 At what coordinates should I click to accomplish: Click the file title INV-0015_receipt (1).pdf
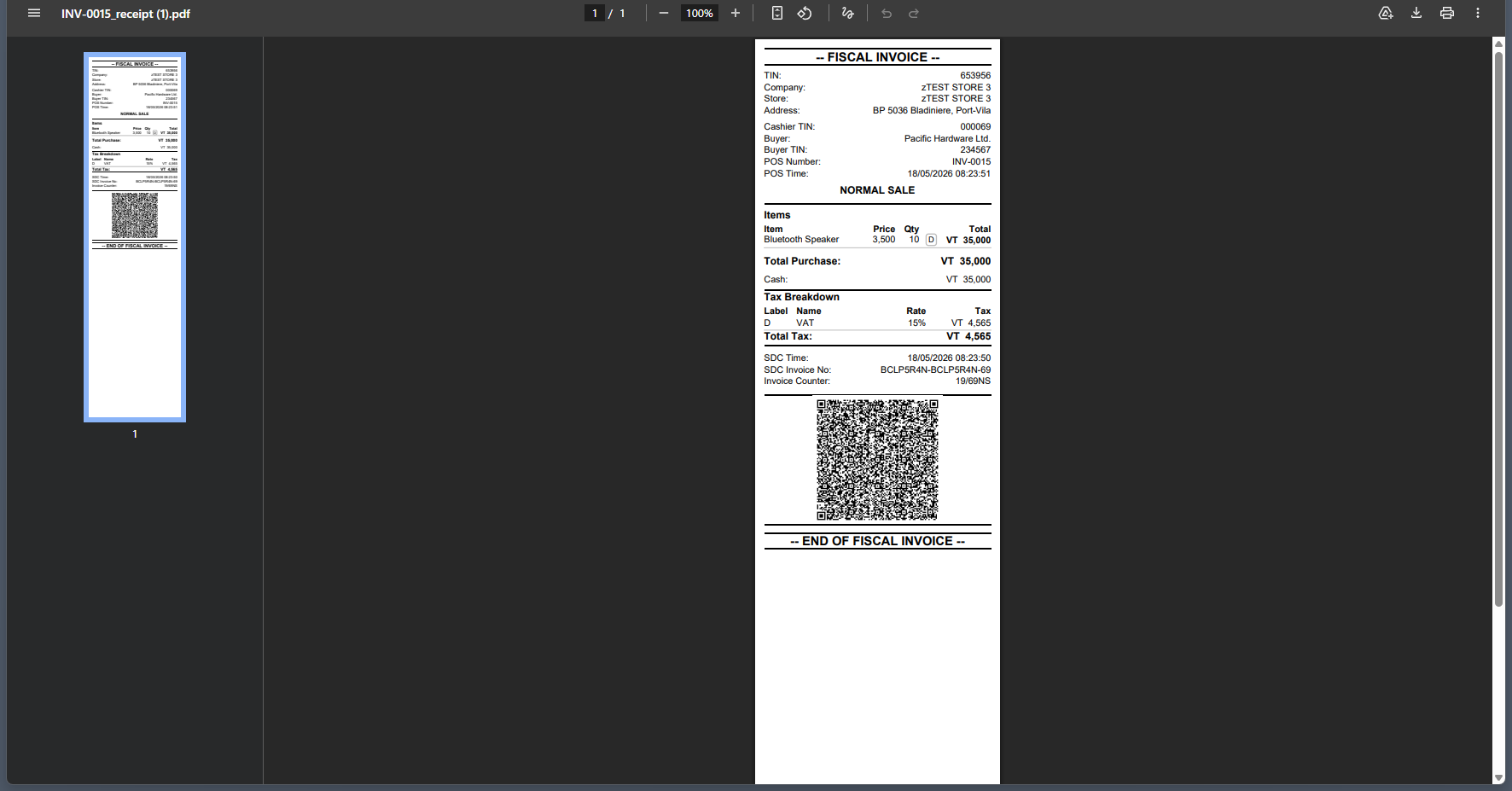pyautogui.click(x=125, y=14)
